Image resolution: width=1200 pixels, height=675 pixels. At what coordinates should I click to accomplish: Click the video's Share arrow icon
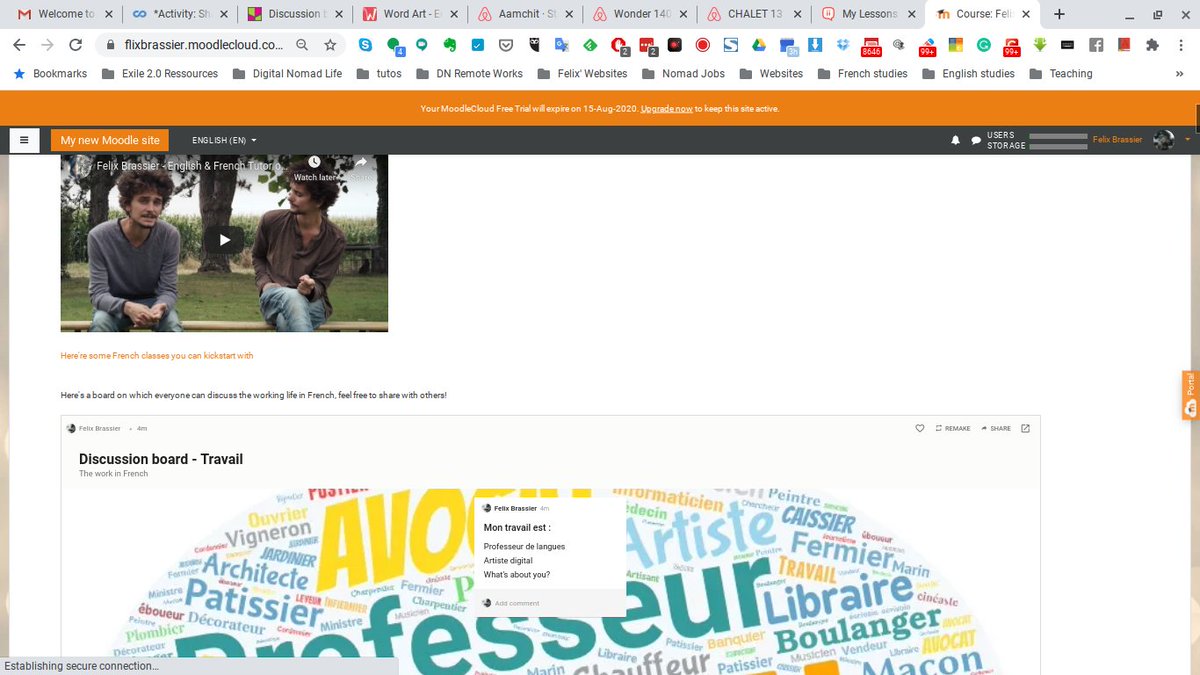pyautogui.click(x=360, y=161)
